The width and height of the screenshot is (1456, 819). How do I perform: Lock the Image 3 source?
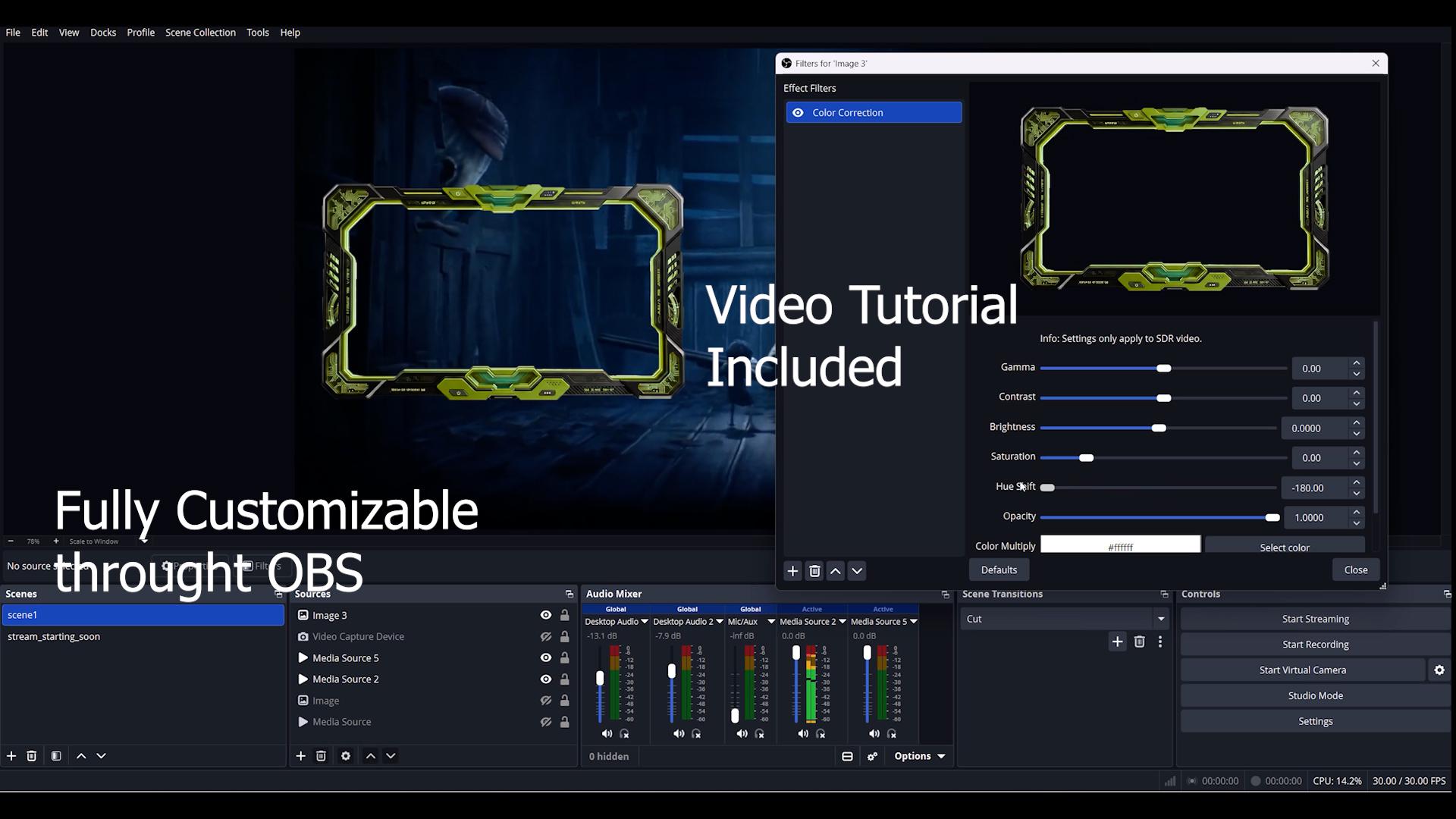coord(565,616)
